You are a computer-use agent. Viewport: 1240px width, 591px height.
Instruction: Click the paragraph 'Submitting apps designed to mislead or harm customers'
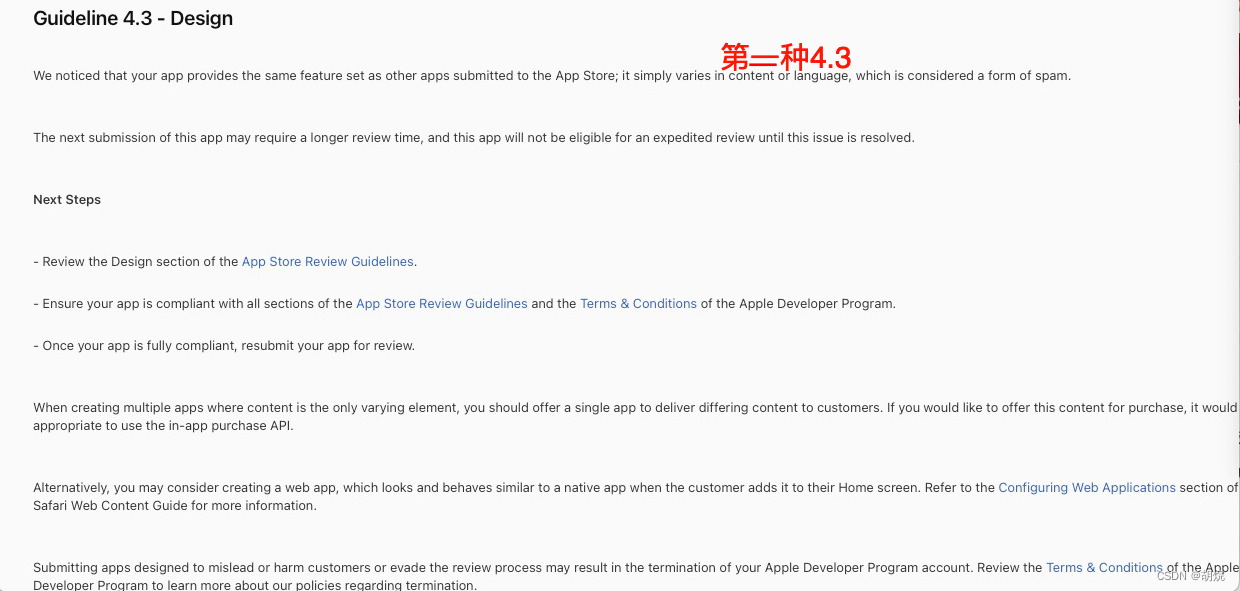636,577
